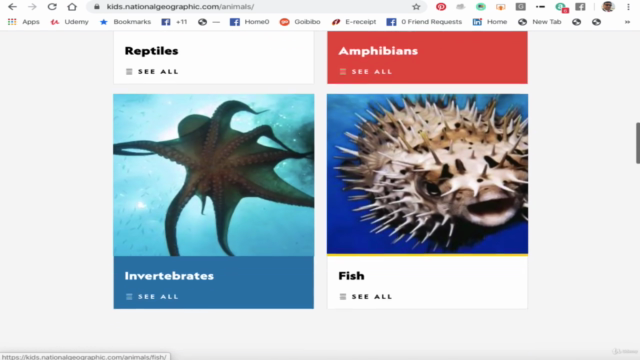Click the Facebook extension icon in toolbar
Viewport: 640px width, 360px height.
[x=580, y=7]
